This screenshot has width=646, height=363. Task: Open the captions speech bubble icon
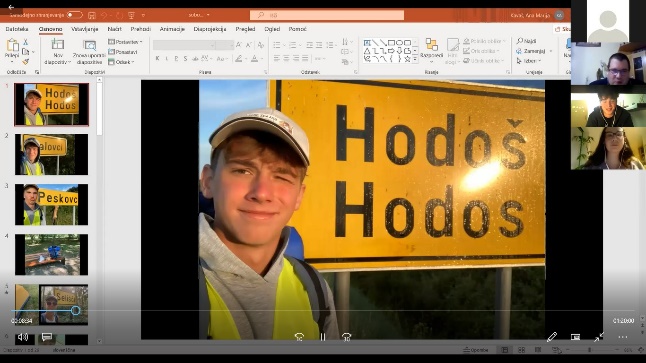click(x=47, y=337)
